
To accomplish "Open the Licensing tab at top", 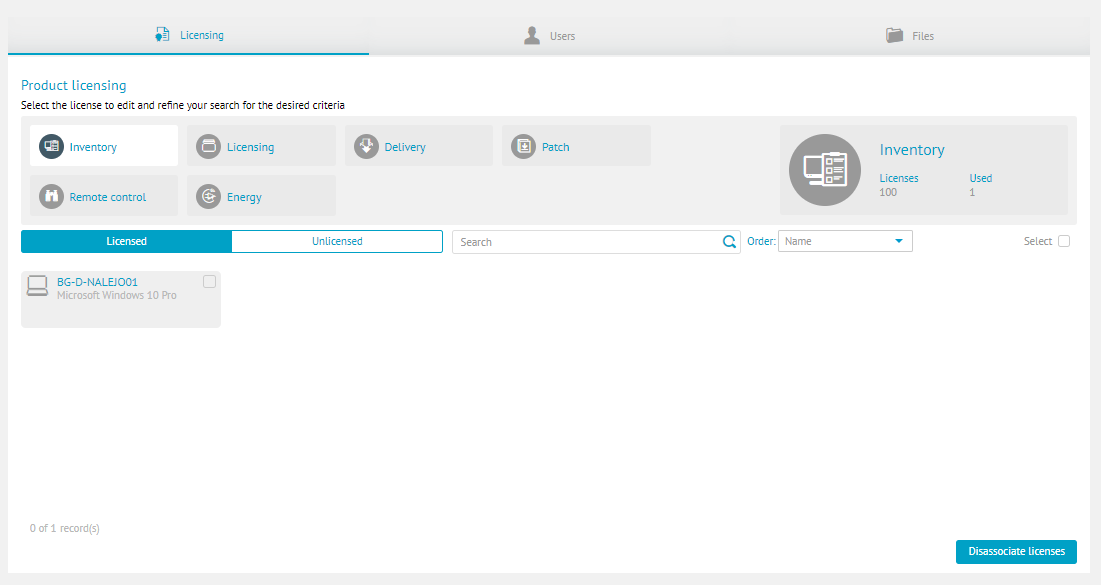I will [188, 35].
